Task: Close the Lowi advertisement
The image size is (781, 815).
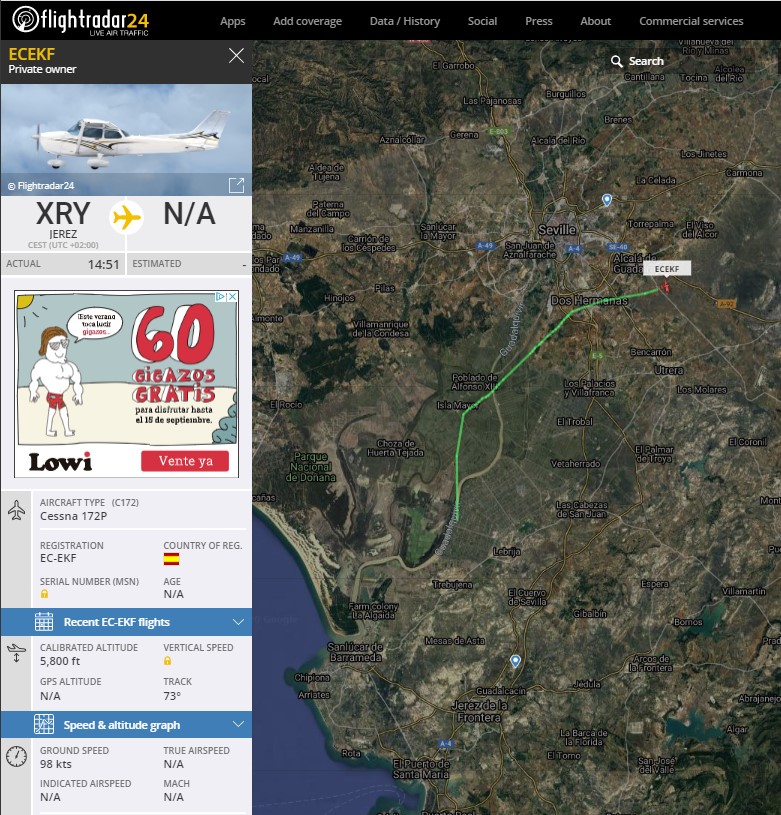Action: (x=232, y=297)
